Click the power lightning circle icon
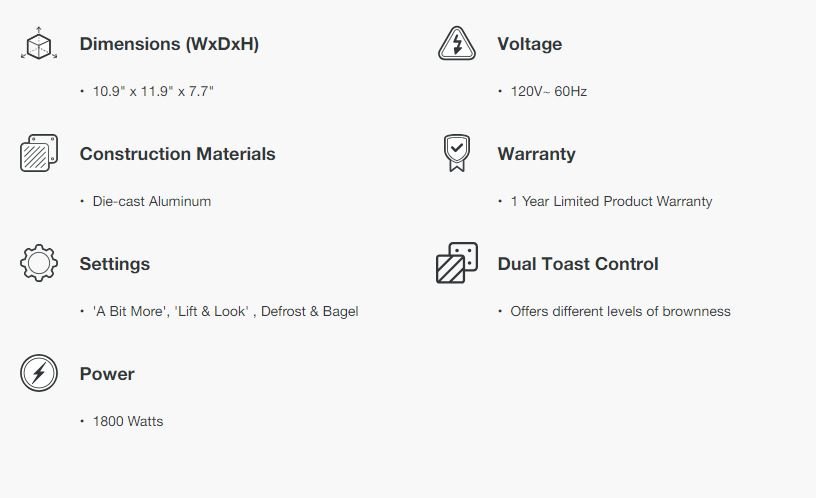 click(39, 374)
